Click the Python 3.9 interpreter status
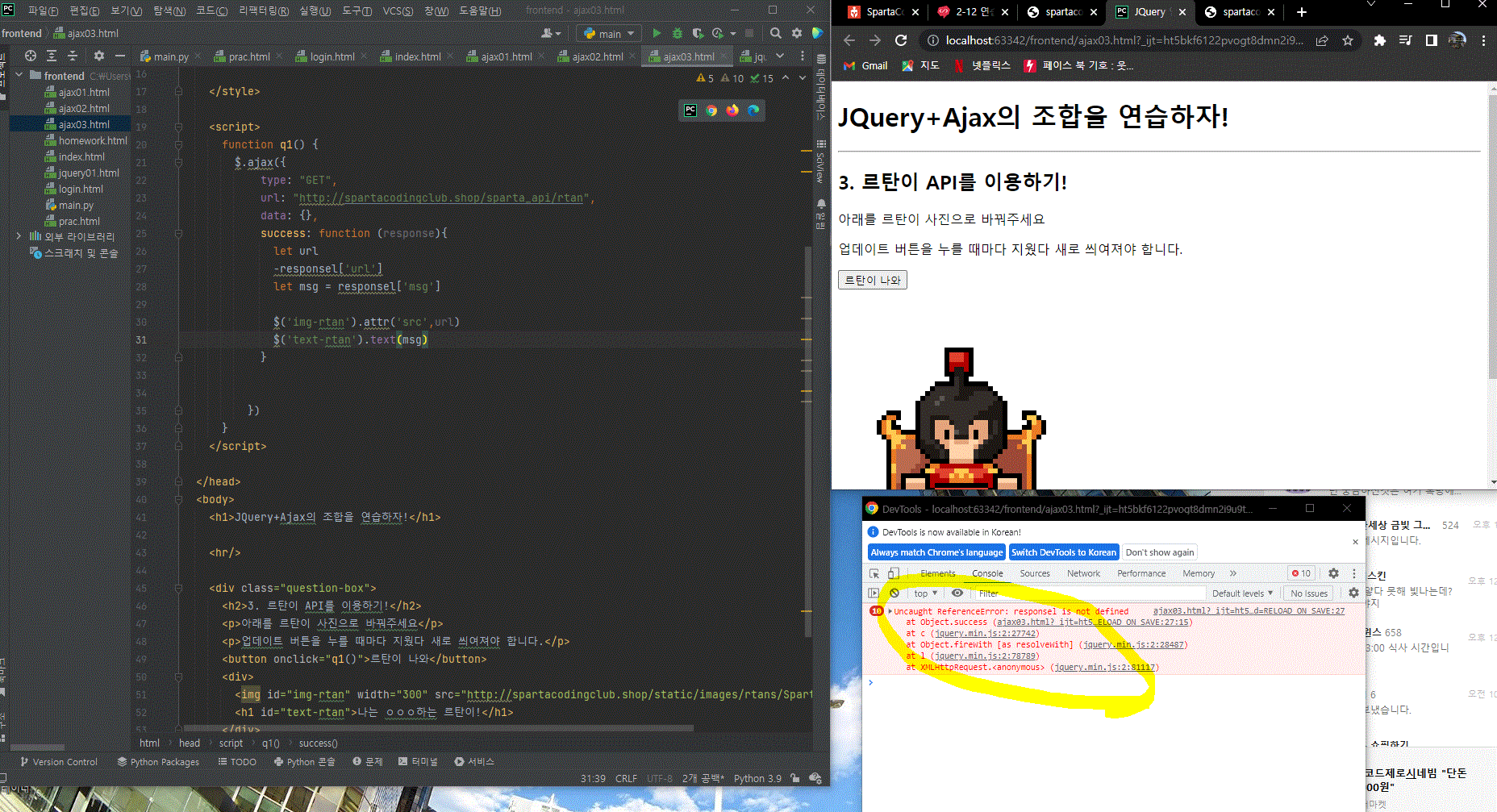1497x812 pixels. click(x=757, y=778)
